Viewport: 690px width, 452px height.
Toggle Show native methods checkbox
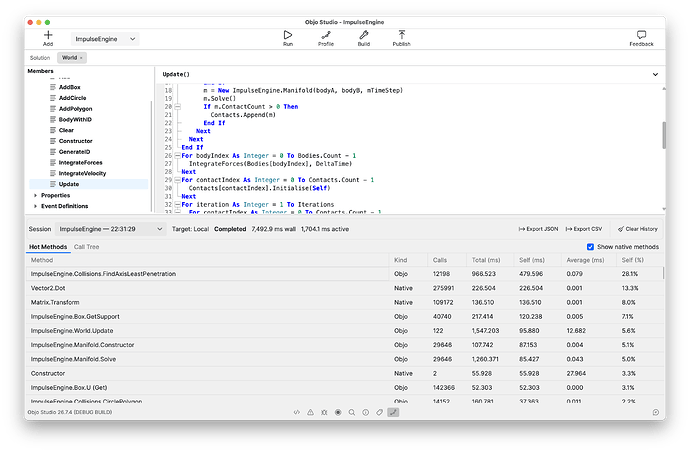pos(590,247)
